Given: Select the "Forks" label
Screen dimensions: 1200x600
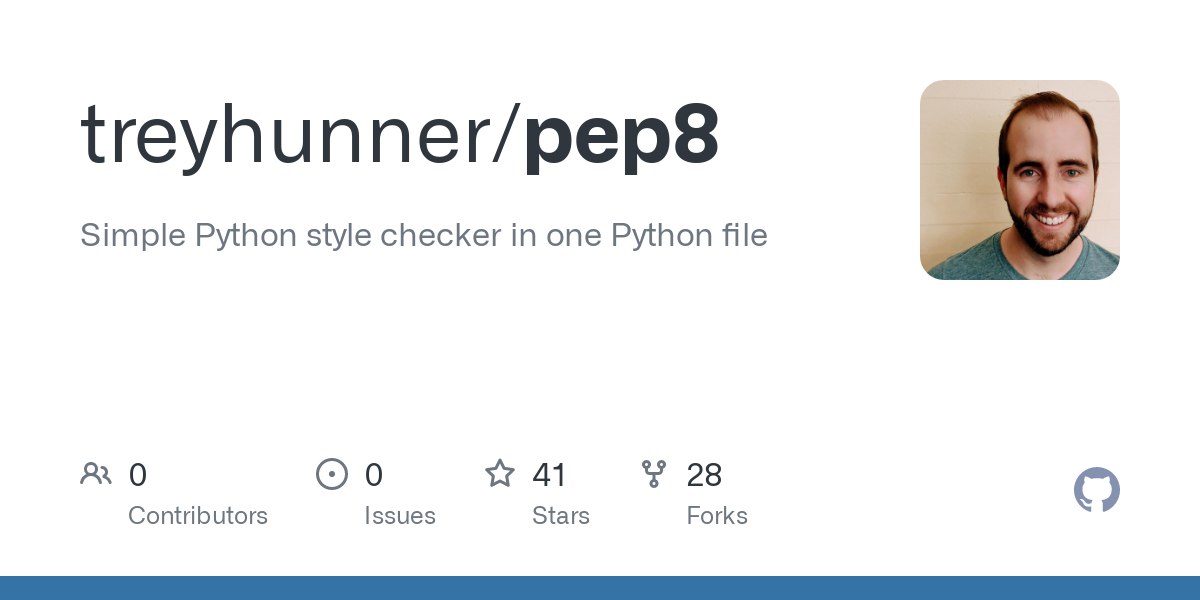Looking at the screenshot, I should (717, 516).
